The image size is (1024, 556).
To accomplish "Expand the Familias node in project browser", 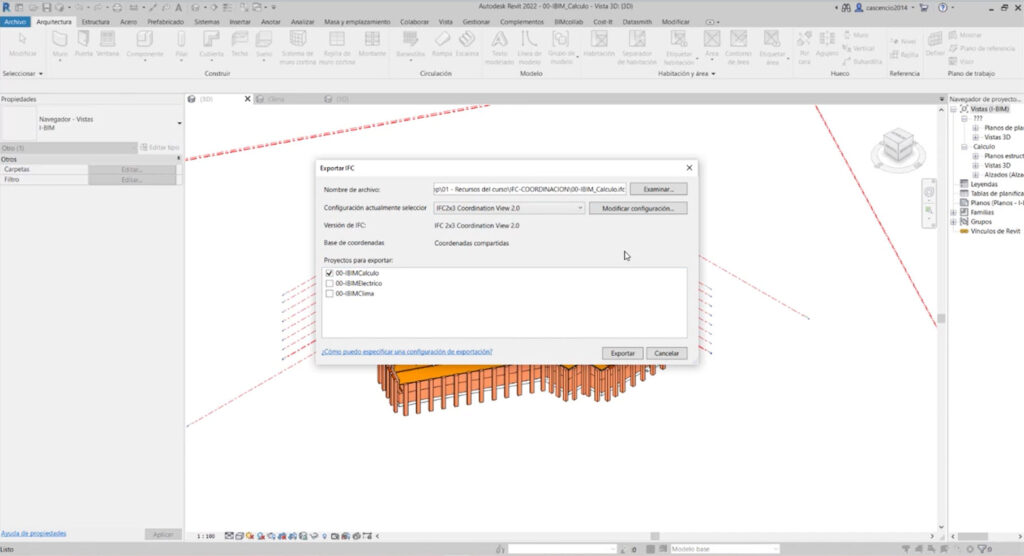I will pos(953,213).
